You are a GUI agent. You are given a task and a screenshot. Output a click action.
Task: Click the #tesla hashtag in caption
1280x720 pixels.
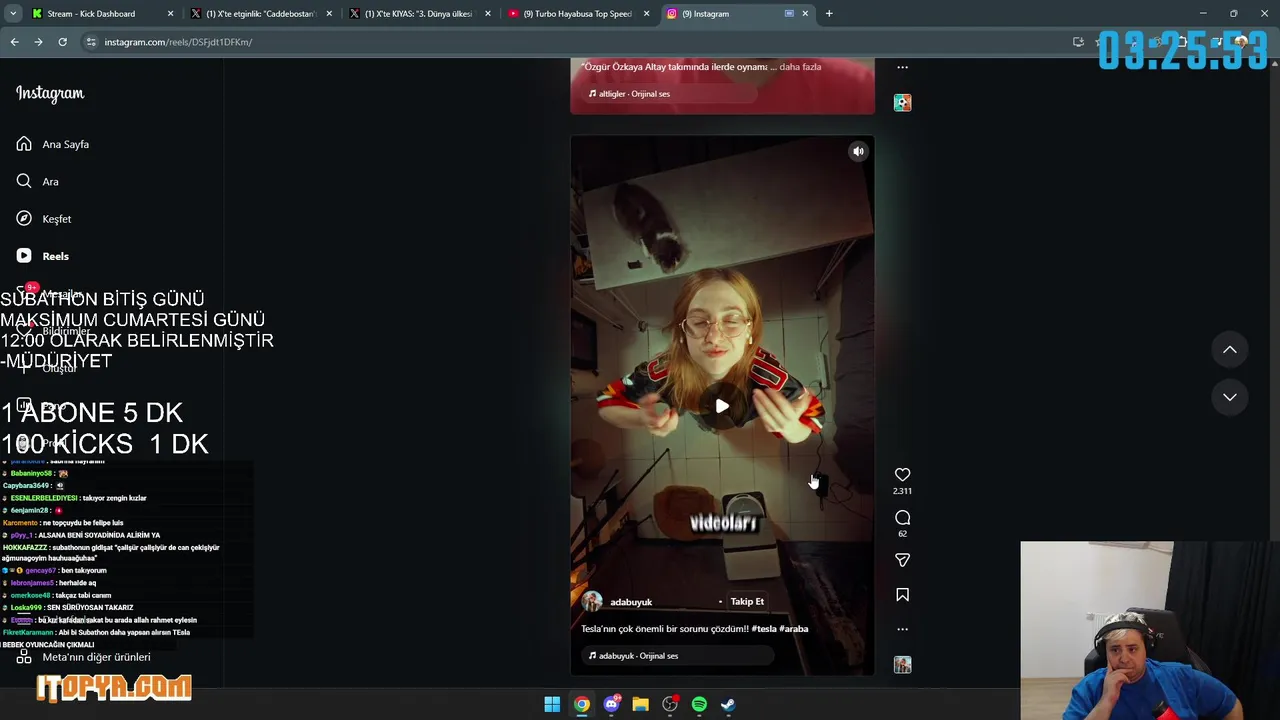point(764,629)
